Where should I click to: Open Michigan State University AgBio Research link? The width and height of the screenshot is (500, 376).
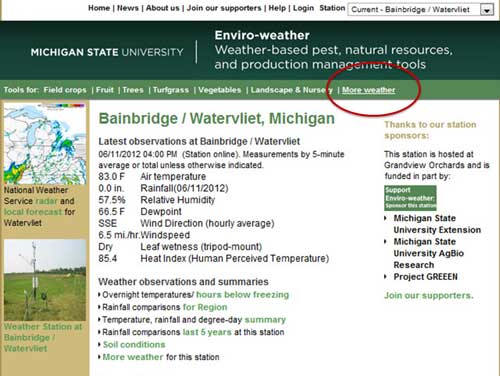pyautogui.click(x=429, y=253)
